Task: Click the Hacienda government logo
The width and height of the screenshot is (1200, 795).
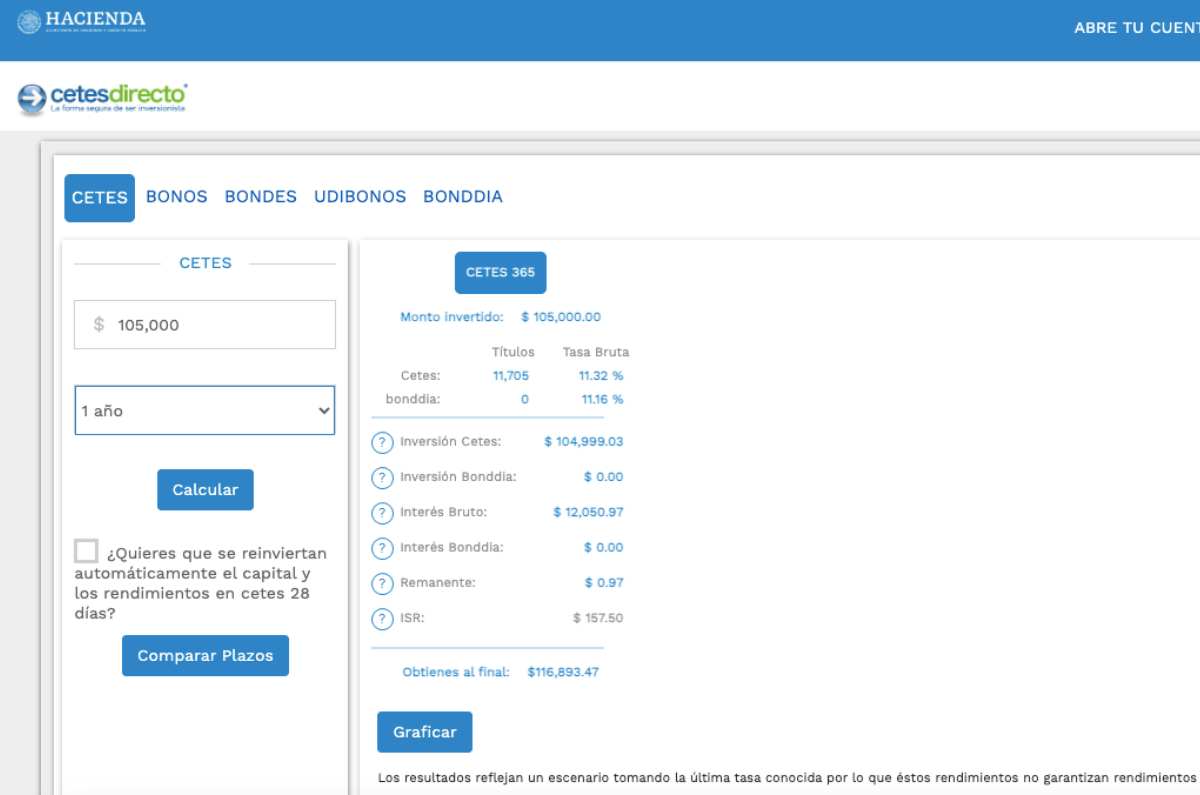Action: pos(82,23)
